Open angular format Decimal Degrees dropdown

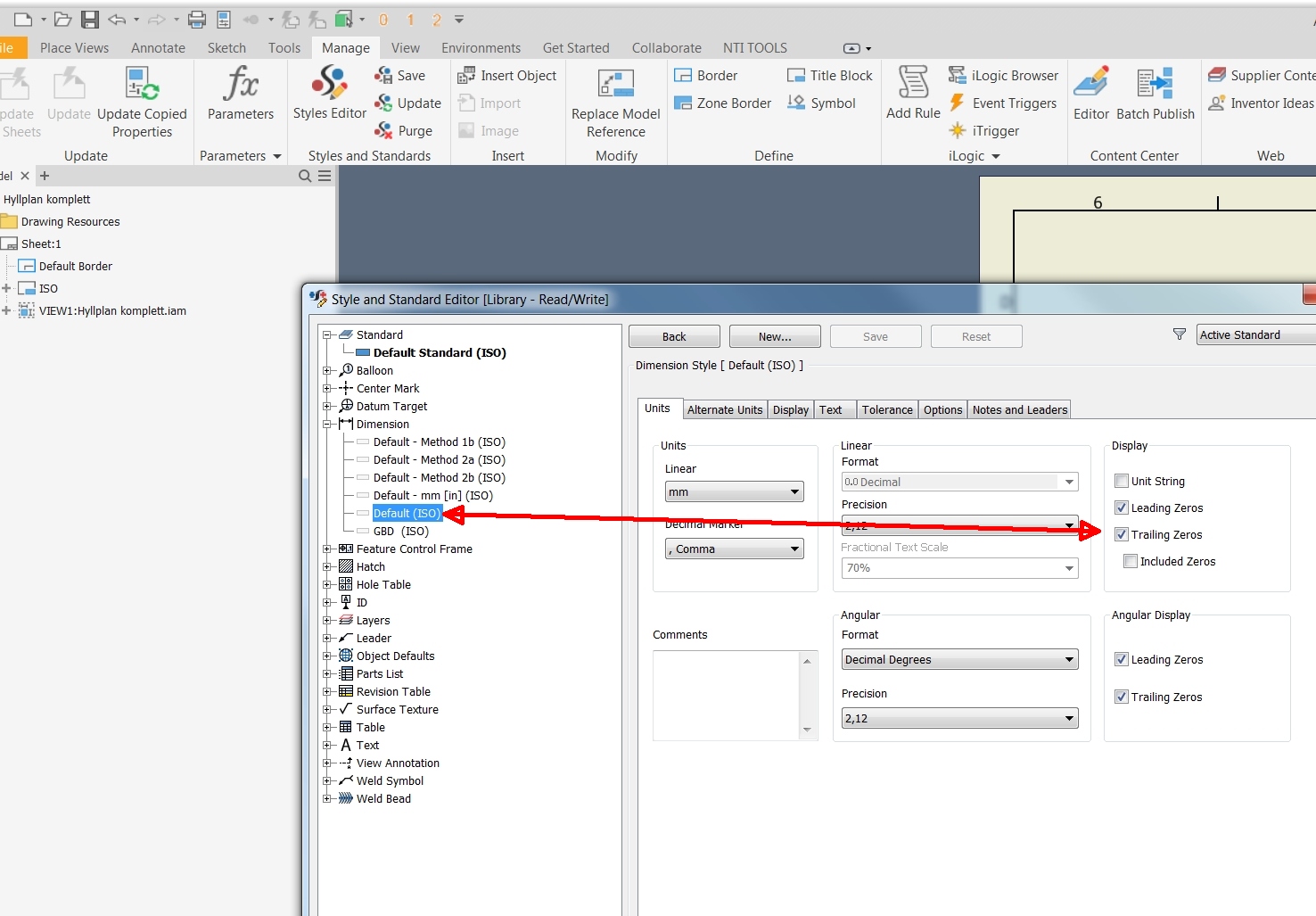pos(960,660)
